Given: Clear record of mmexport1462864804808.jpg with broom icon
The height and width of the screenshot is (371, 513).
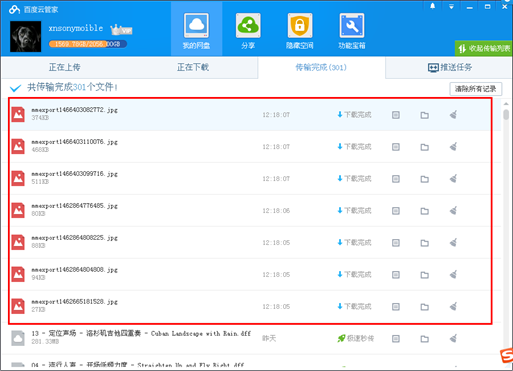Looking at the screenshot, I should point(453,275).
